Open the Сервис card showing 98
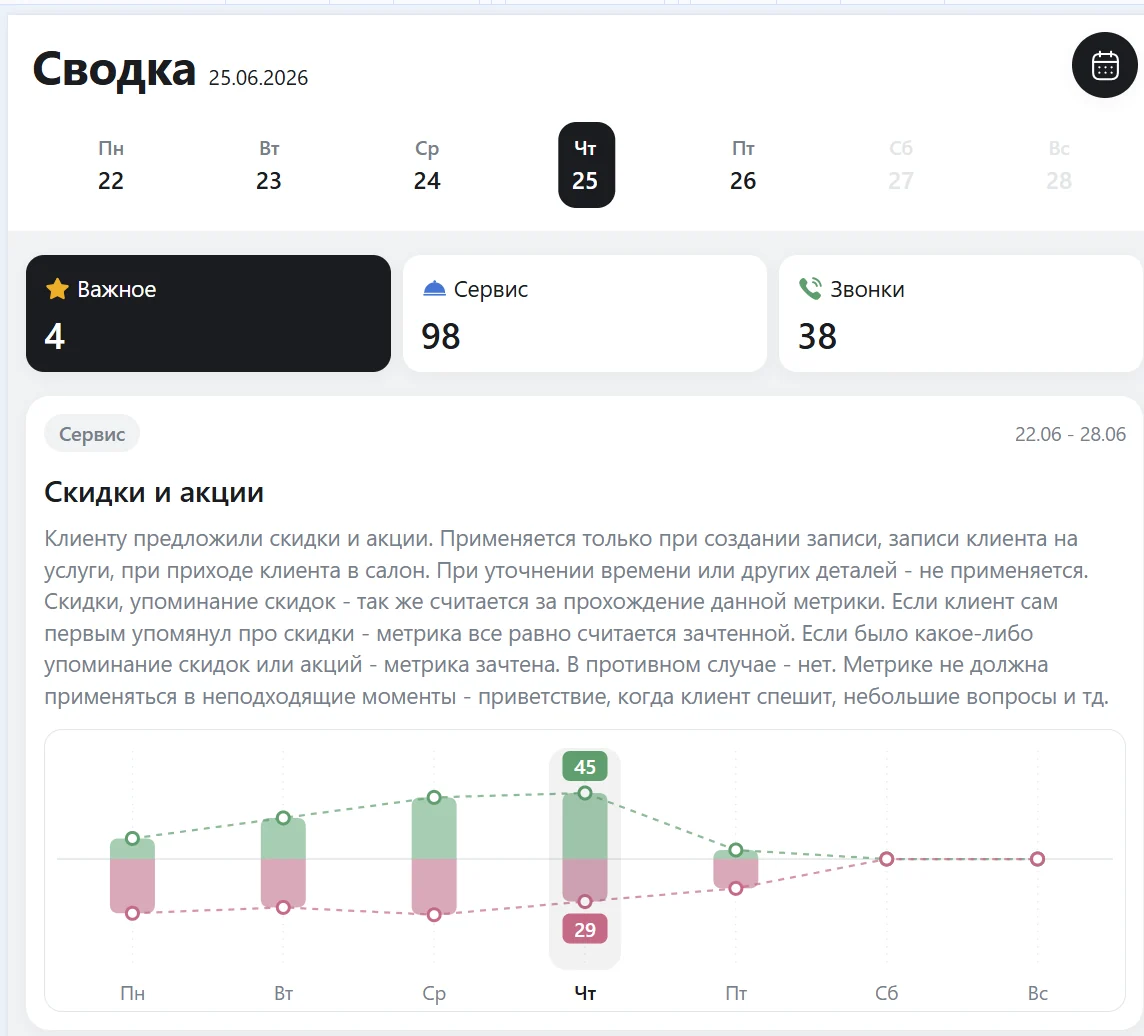This screenshot has height=1036, width=1144. (x=585, y=314)
